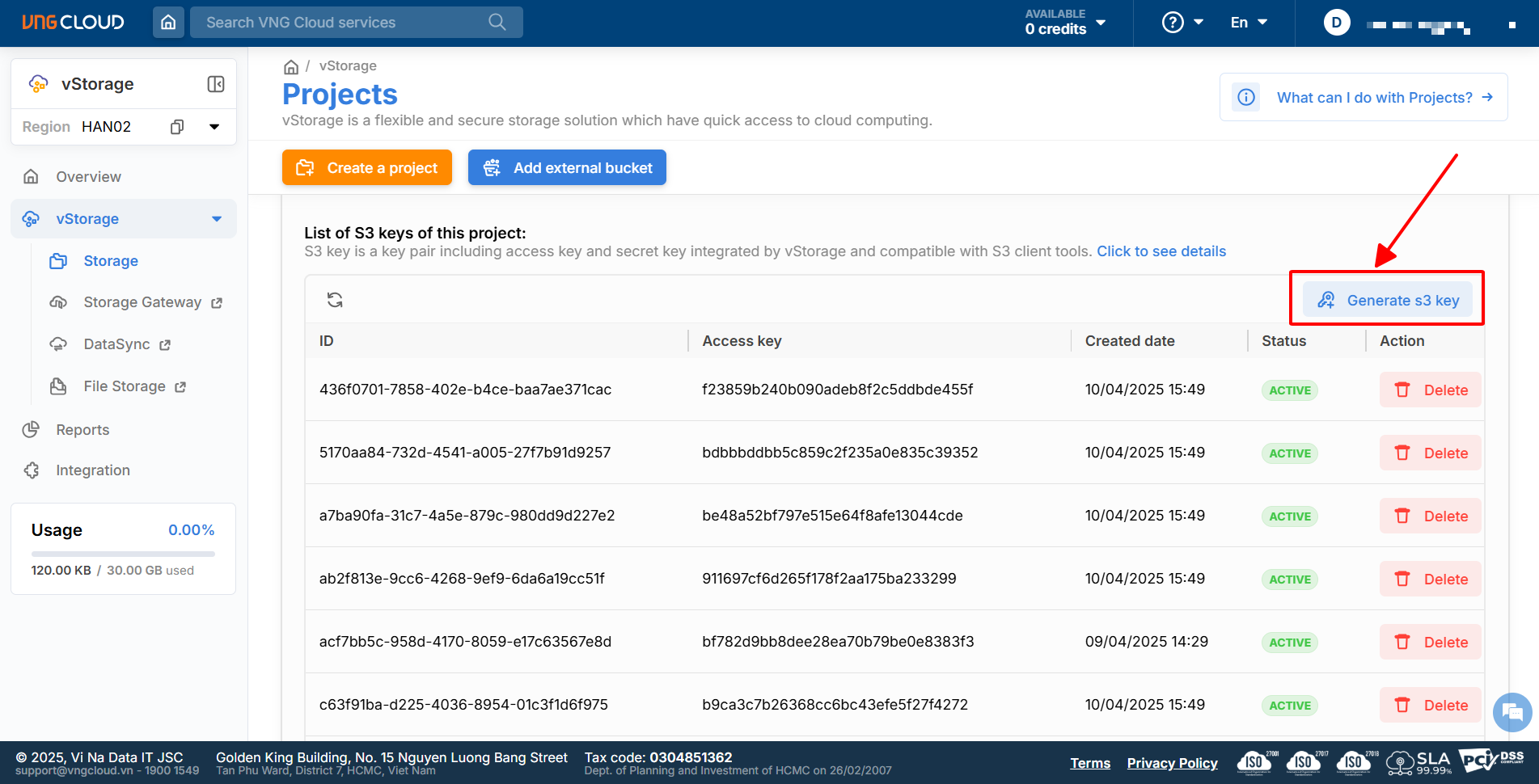
Task: Select Storage Gateway in the sidebar
Action: pyautogui.click(x=142, y=302)
